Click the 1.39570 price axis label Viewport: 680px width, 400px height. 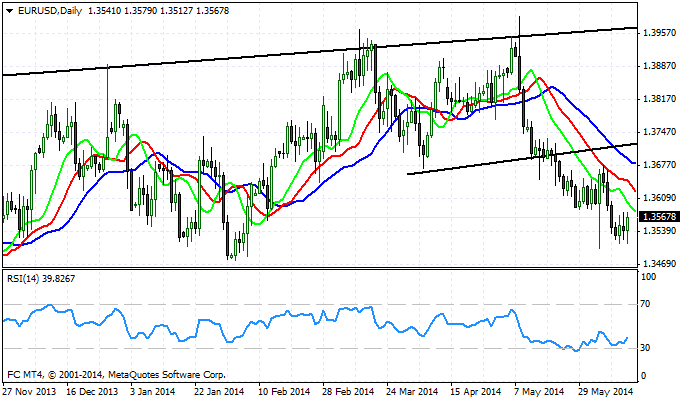(x=660, y=33)
